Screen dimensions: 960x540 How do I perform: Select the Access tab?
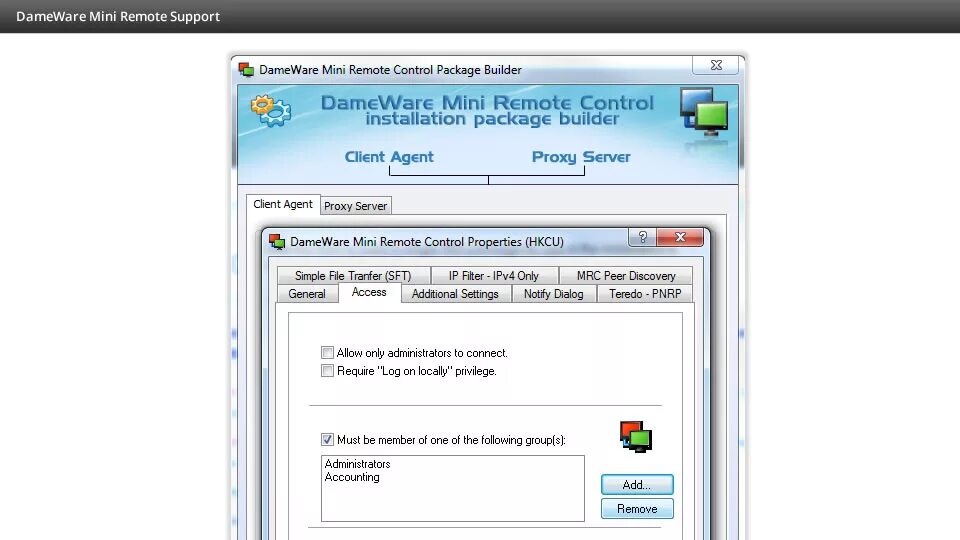(x=369, y=293)
